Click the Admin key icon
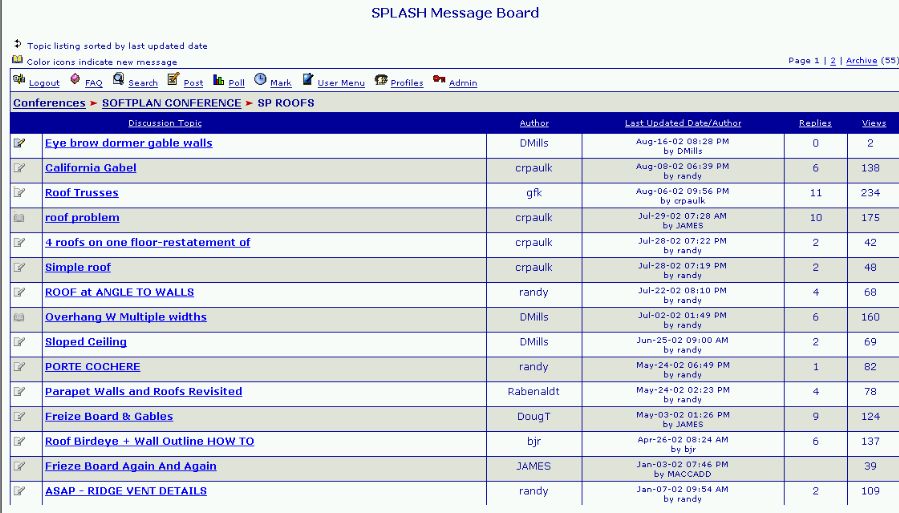The width and height of the screenshot is (899, 513). click(x=439, y=80)
